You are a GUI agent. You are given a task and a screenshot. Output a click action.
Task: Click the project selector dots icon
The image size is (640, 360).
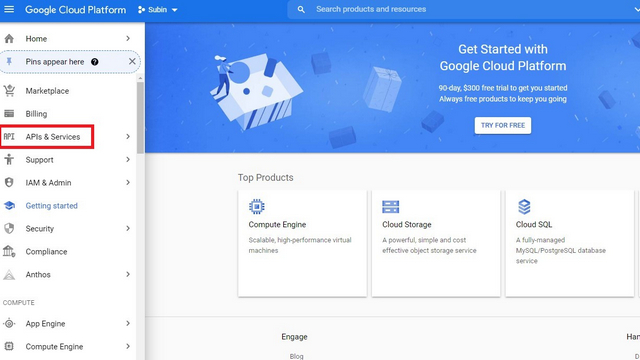(141, 9)
